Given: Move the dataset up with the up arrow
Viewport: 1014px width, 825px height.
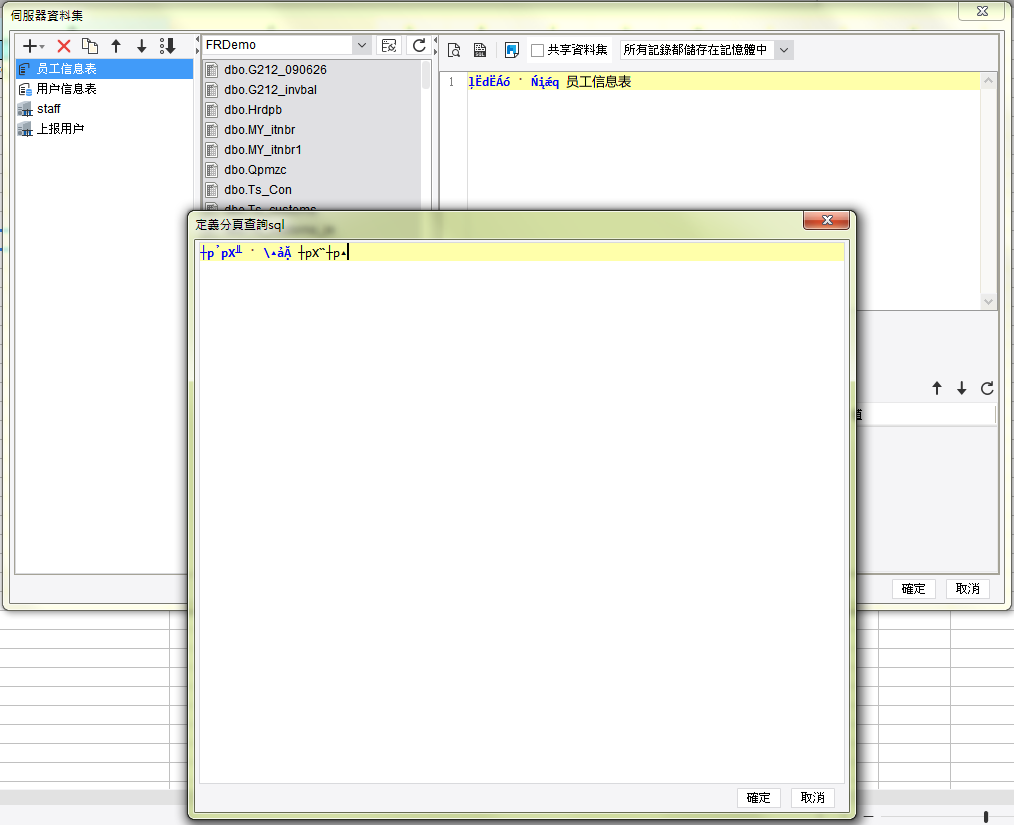Looking at the screenshot, I should pos(116,46).
